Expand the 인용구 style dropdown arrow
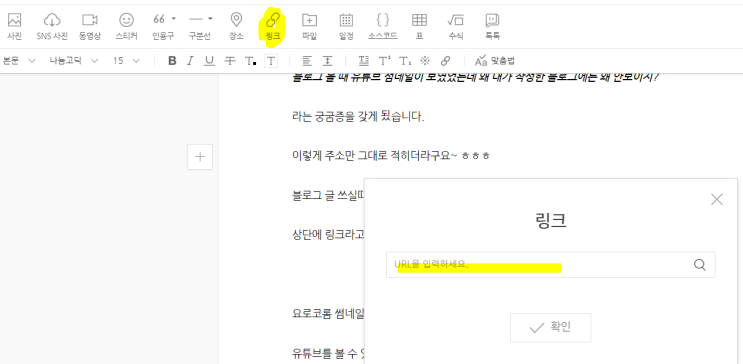 (173, 18)
